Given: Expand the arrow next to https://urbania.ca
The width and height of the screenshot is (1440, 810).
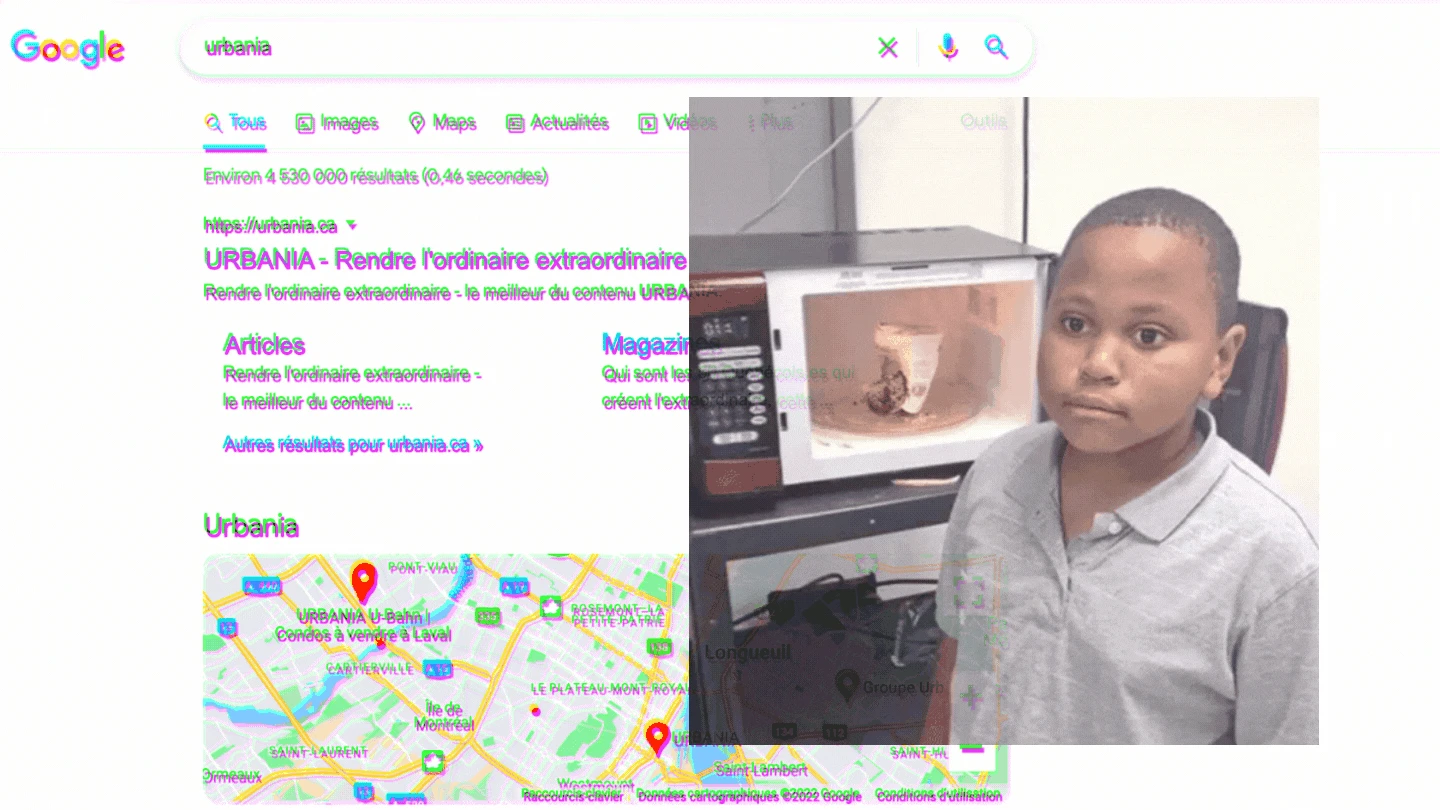Looking at the screenshot, I should 351,225.
